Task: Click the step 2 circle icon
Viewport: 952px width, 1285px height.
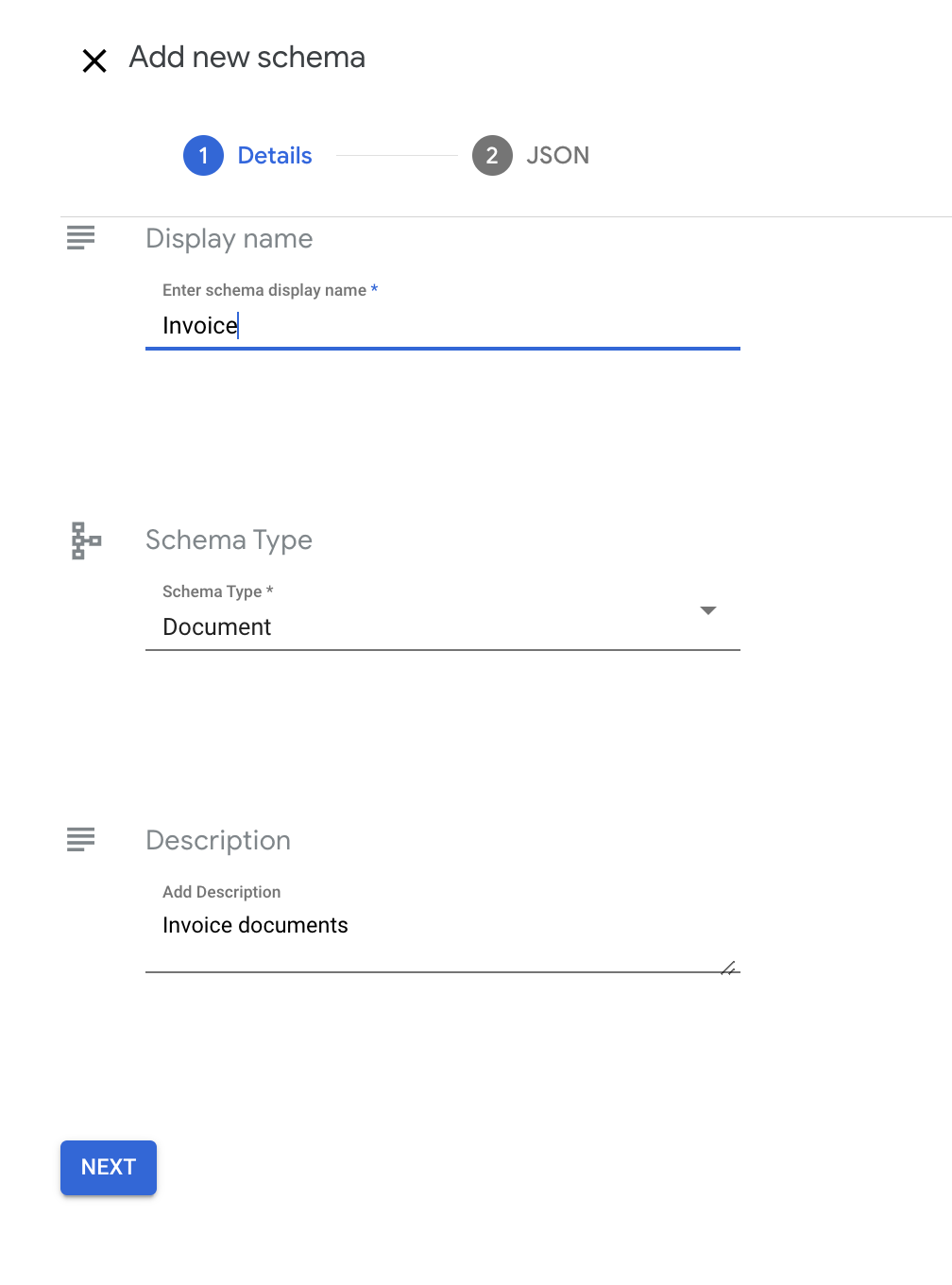Action: point(492,156)
